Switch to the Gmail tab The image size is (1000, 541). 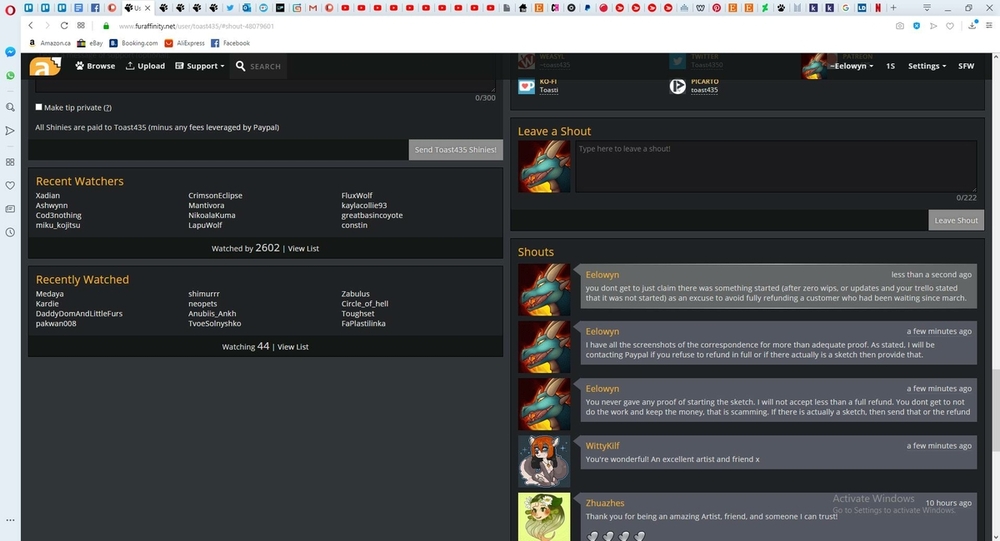tap(312, 8)
